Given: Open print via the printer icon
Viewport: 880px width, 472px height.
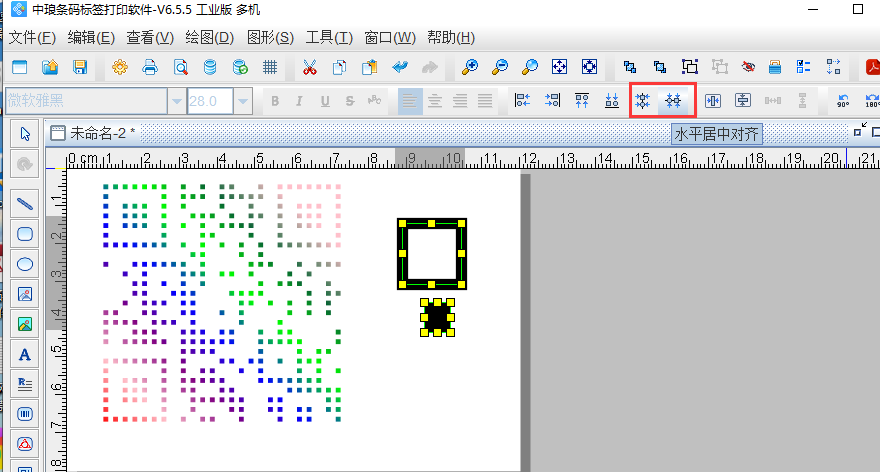Looking at the screenshot, I should tap(150, 67).
